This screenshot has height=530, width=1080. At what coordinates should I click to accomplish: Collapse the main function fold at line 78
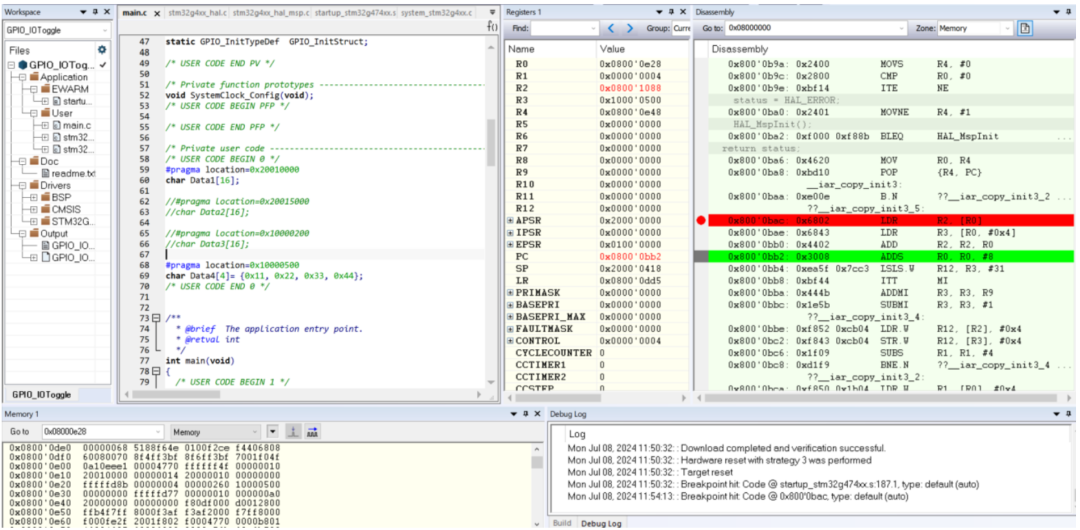[x=155, y=372]
